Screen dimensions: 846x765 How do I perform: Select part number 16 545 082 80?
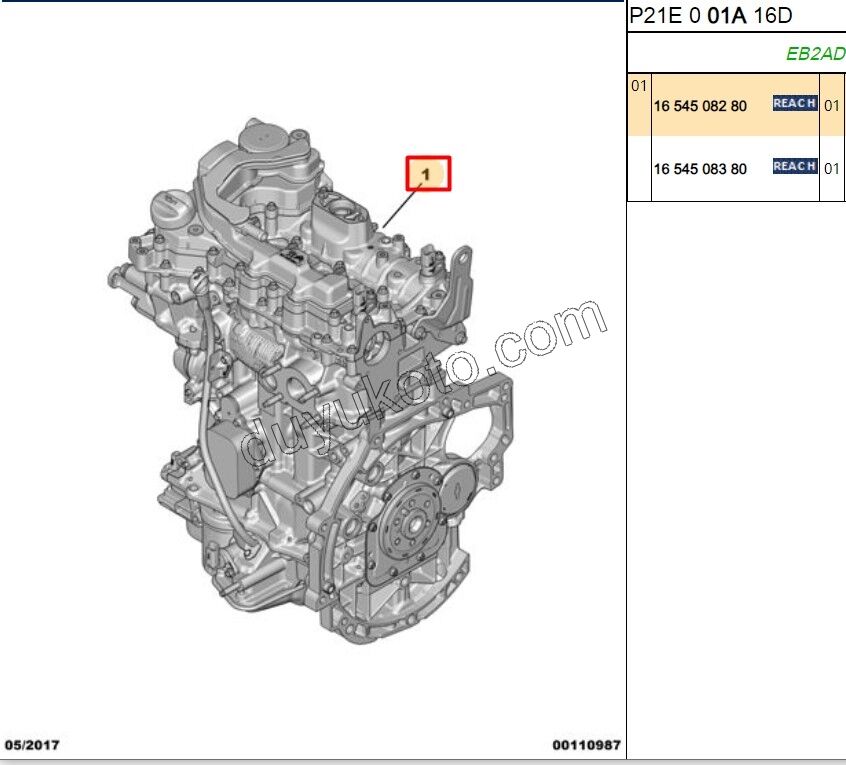[700, 103]
